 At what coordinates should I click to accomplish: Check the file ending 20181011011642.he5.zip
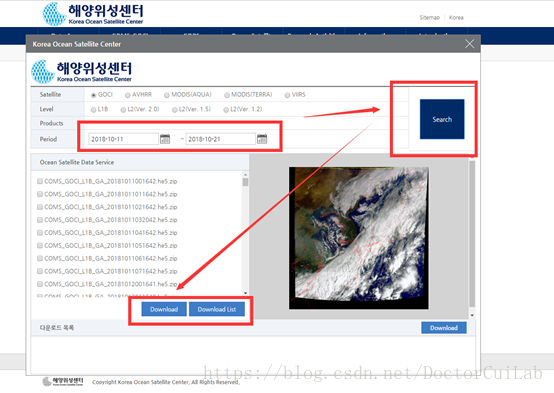coord(40,194)
